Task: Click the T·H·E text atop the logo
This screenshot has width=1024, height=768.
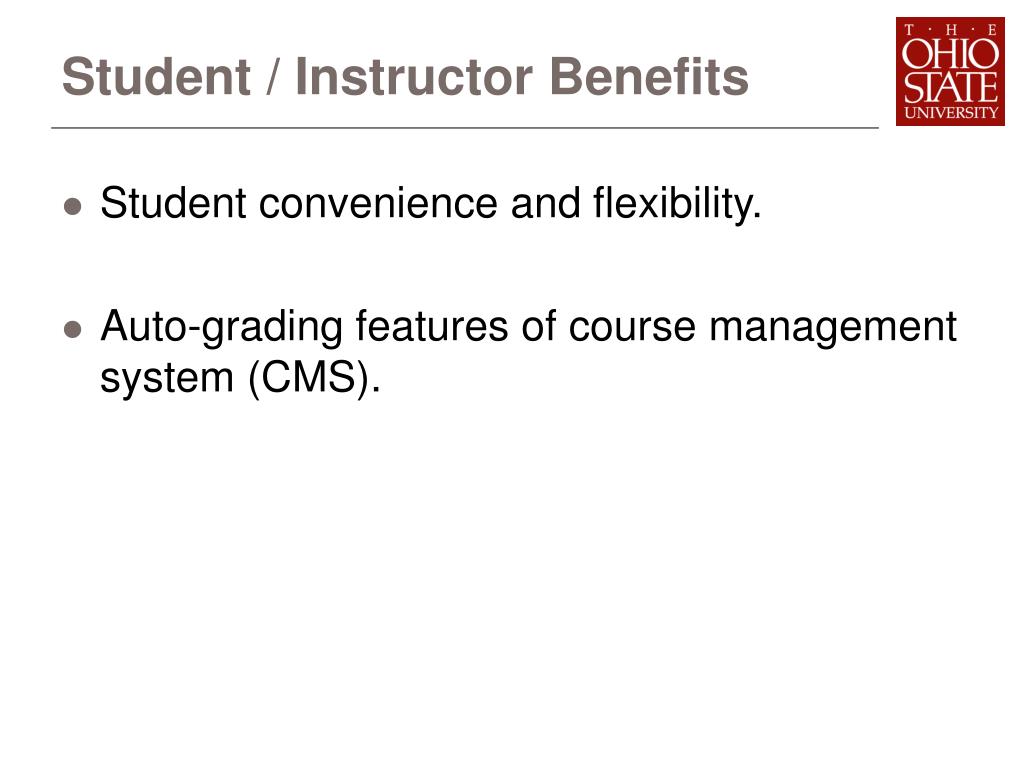Action: [x=951, y=29]
